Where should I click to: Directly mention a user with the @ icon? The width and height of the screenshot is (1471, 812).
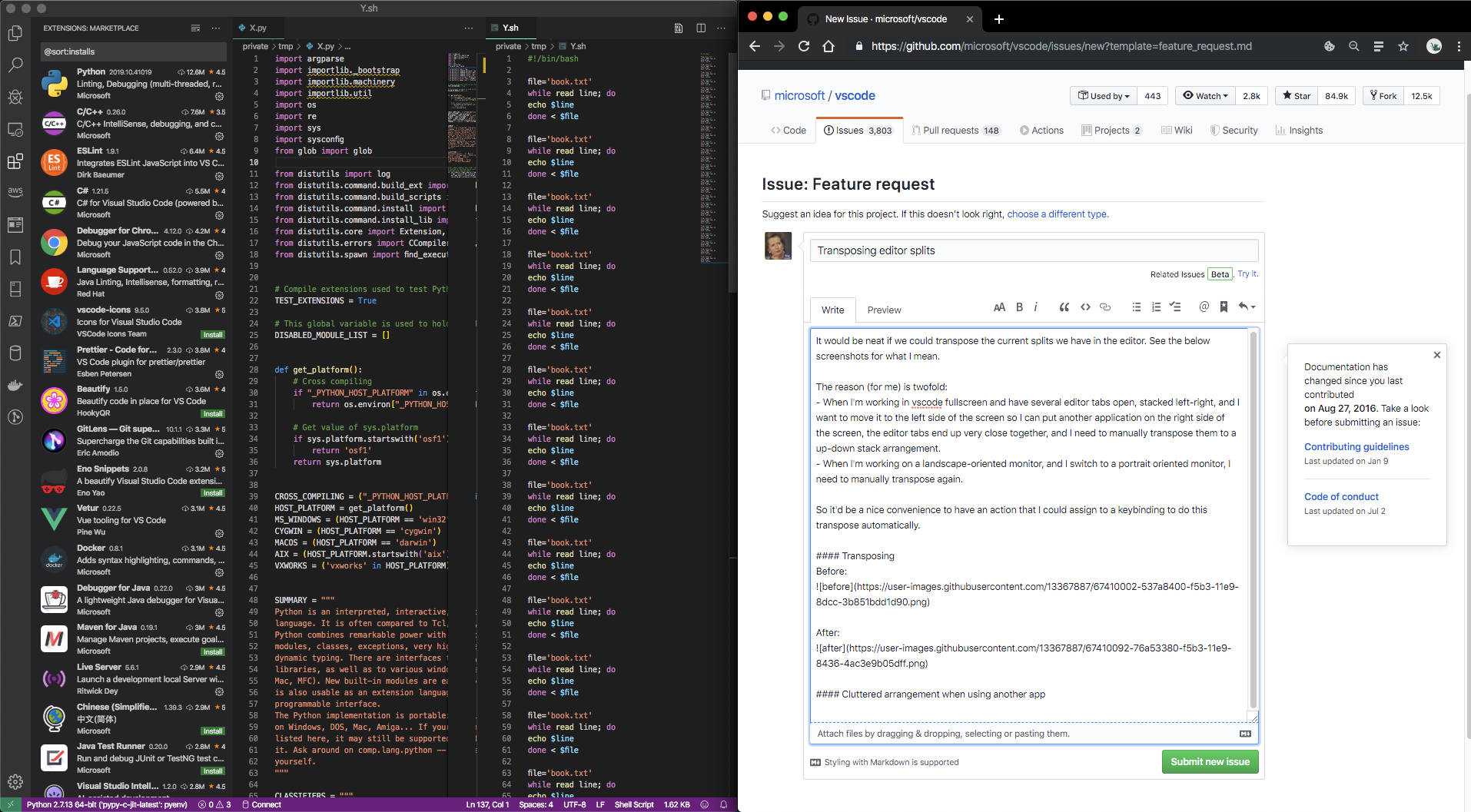pyautogui.click(x=1203, y=307)
